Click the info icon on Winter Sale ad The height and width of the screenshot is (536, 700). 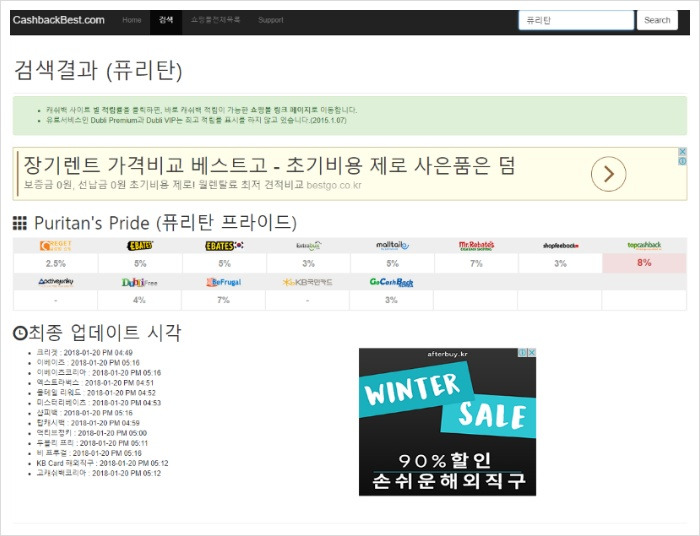point(522,353)
